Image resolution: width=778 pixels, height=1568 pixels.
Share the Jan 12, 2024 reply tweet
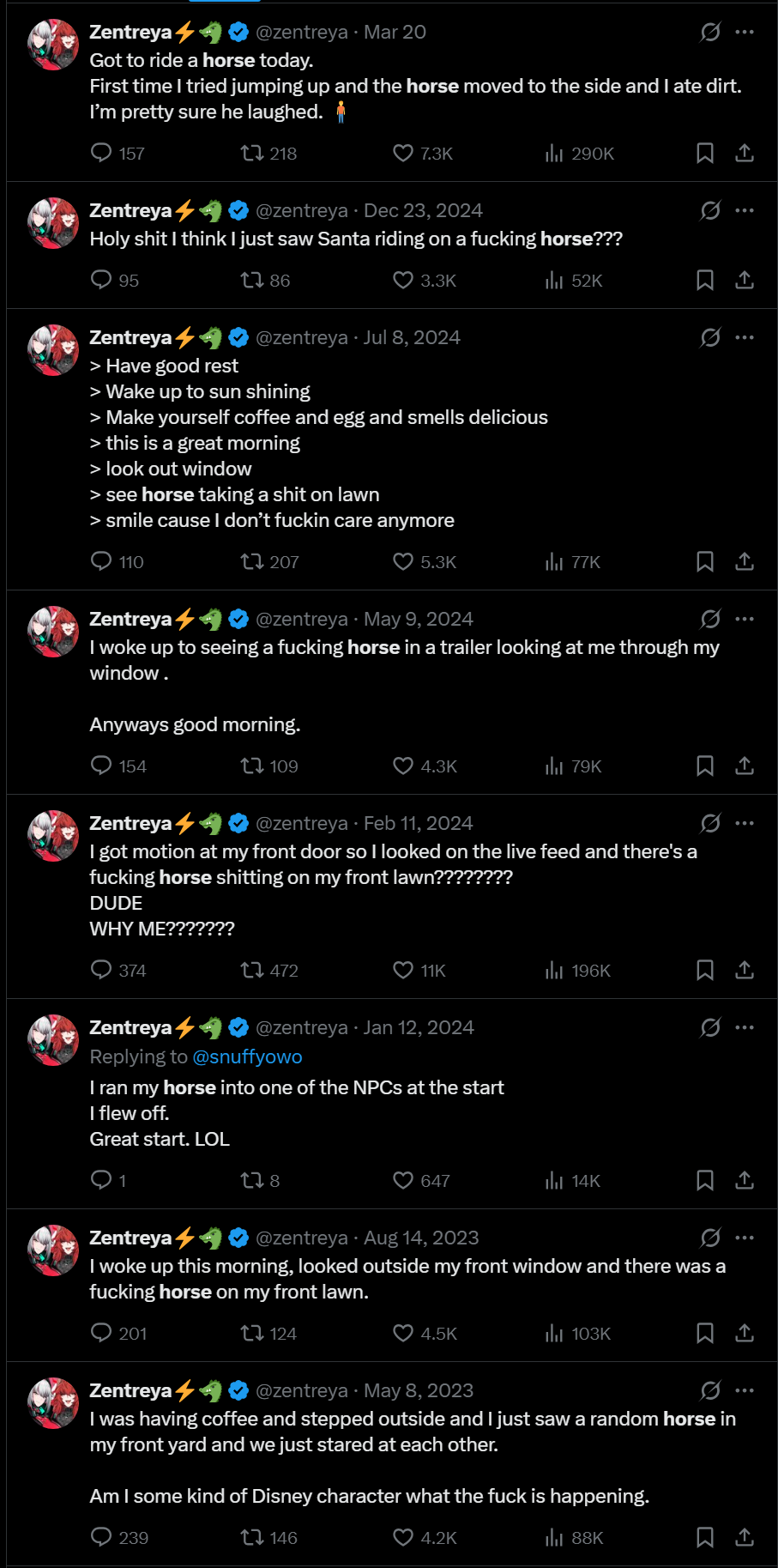click(x=745, y=1180)
